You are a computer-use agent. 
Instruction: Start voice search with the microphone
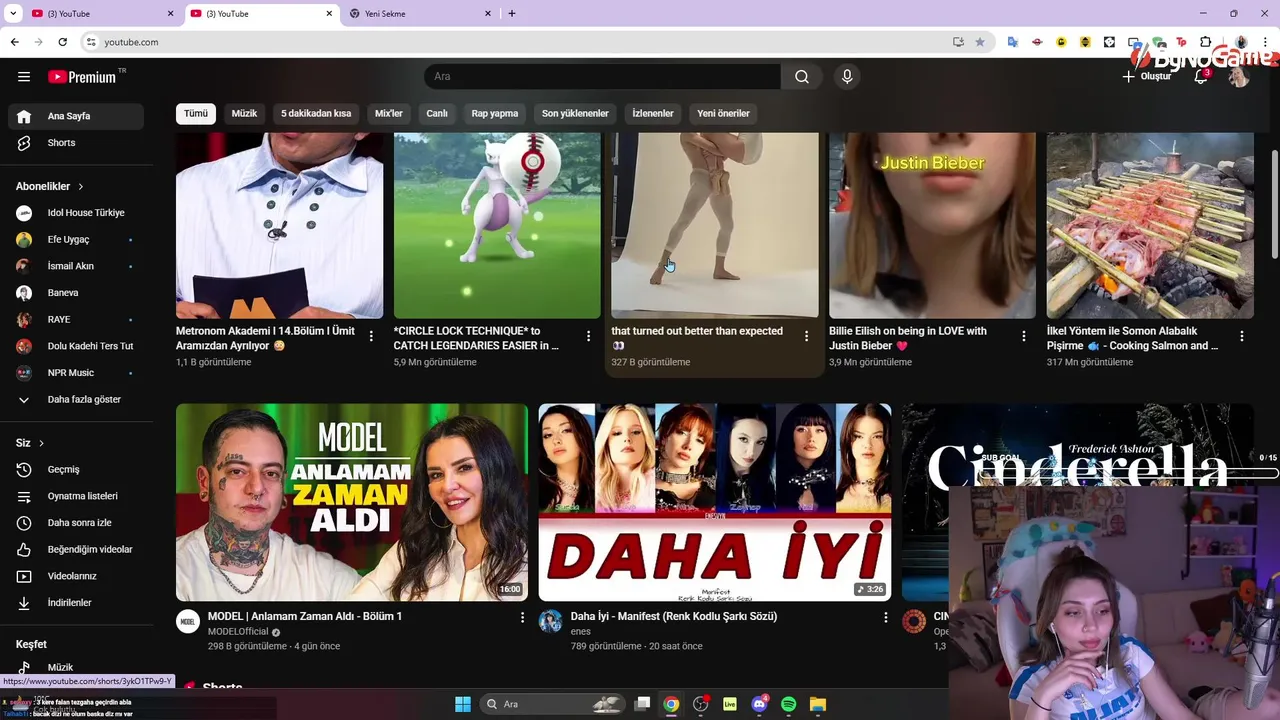(847, 77)
